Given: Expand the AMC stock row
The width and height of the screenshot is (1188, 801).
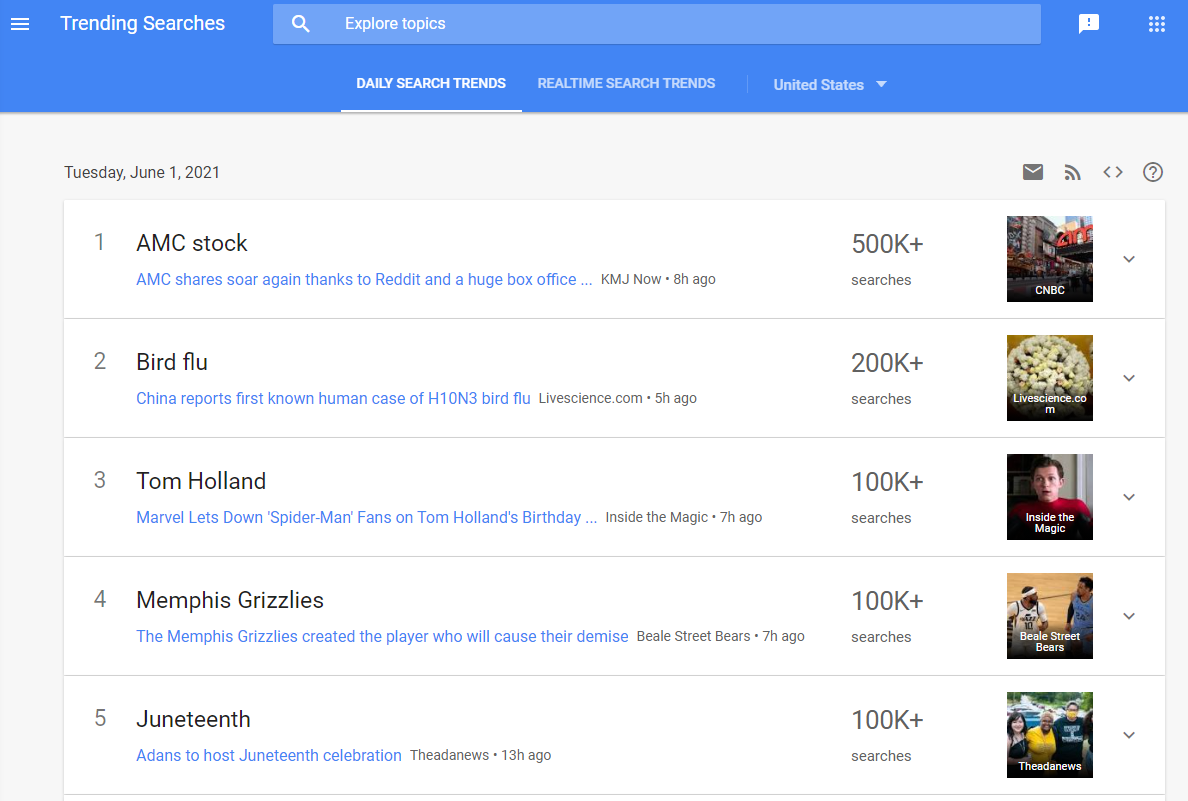Looking at the screenshot, I should click(1129, 259).
